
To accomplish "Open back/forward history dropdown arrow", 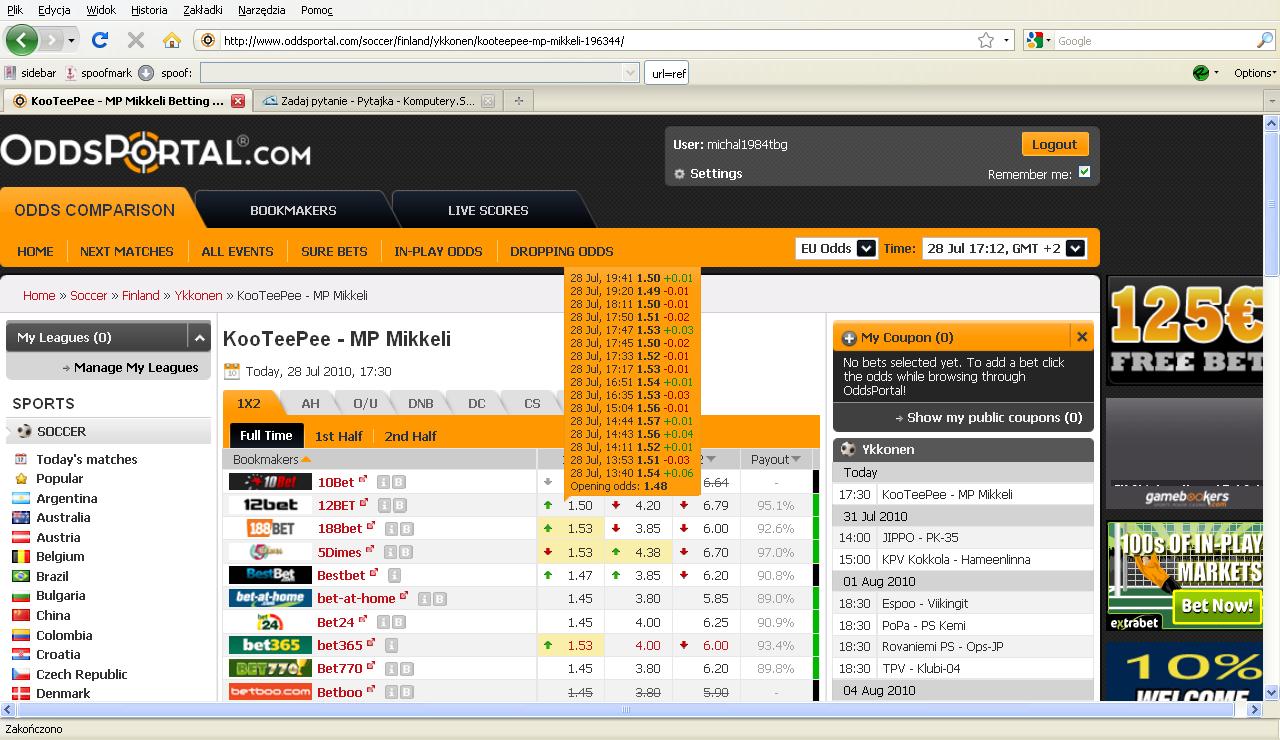I will click(x=71, y=40).
